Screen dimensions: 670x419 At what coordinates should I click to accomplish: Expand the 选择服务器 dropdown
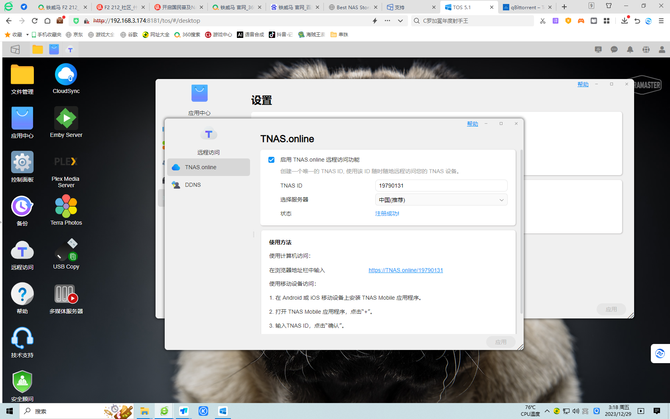[x=441, y=200]
